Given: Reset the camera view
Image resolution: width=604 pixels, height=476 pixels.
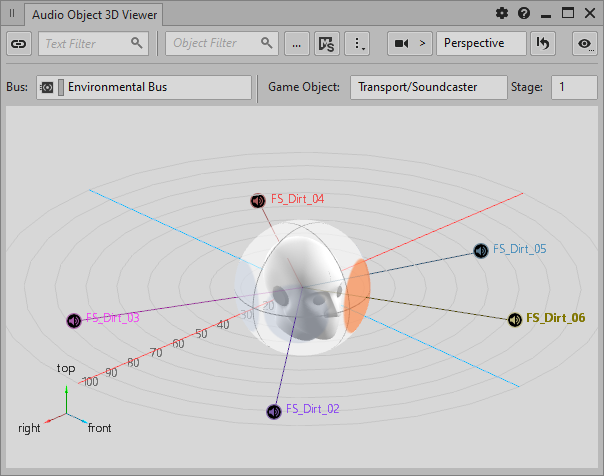Looking at the screenshot, I should click(543, 43).
